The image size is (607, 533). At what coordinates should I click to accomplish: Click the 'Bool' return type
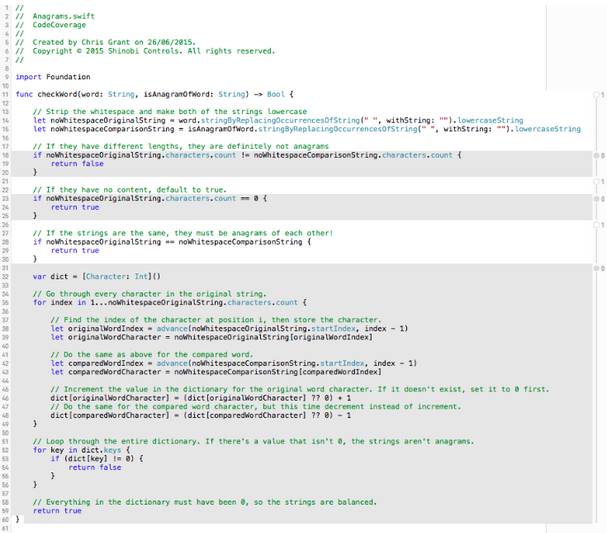point(276,94)
